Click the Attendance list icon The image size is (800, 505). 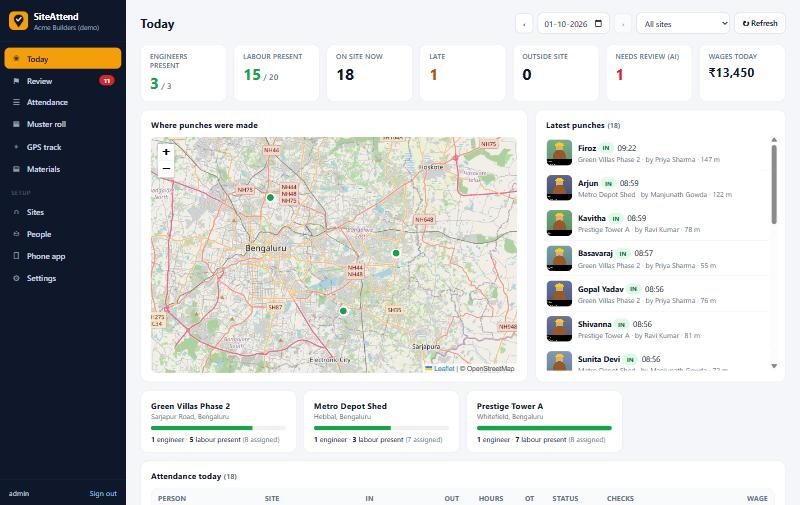click(16, 102)
